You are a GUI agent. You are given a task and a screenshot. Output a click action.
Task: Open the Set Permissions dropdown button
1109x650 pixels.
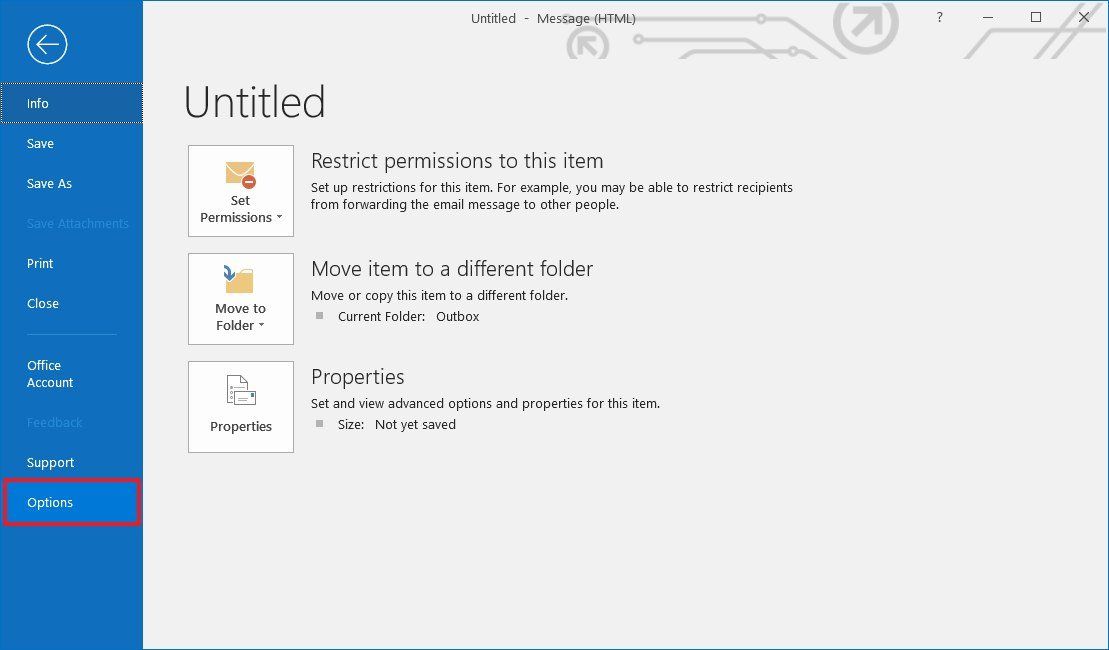click(240, 191)
